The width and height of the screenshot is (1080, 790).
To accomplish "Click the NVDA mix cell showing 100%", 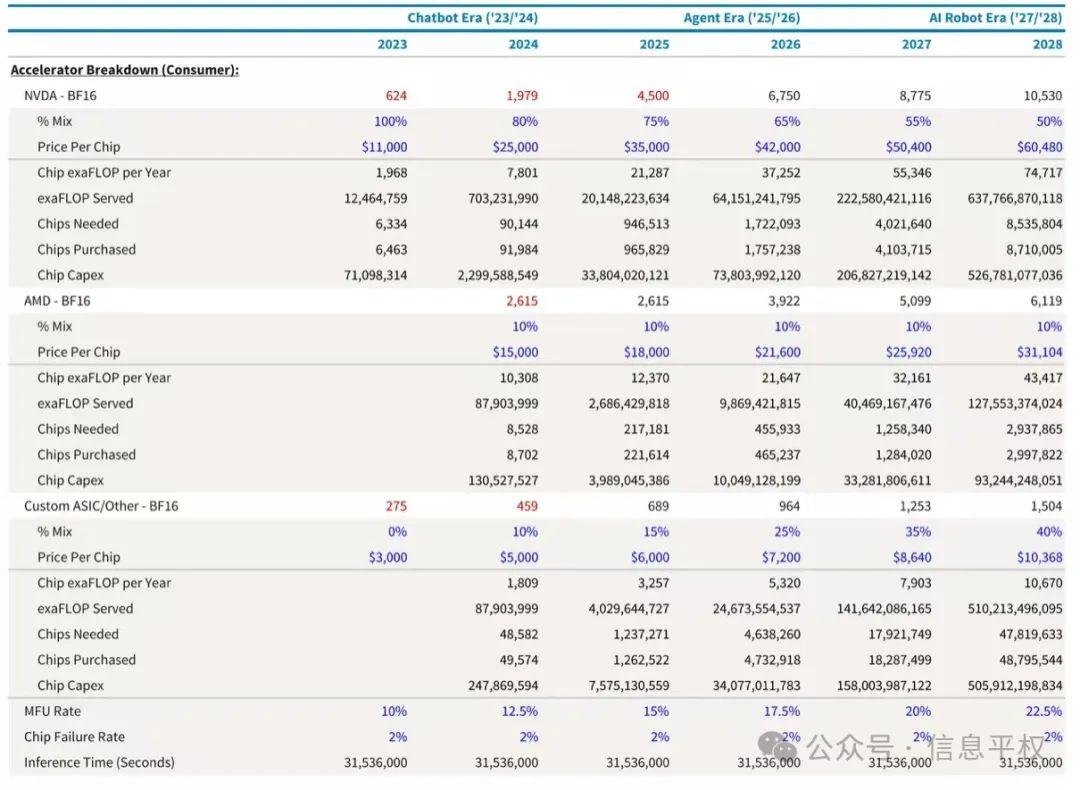I will coord(391,121).
